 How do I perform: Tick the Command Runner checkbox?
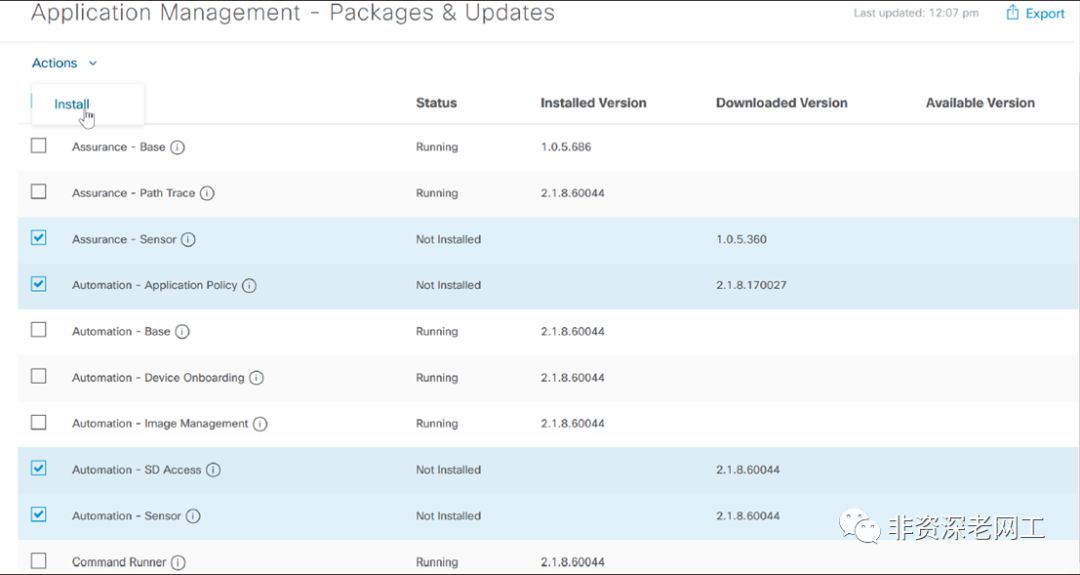tap(39, 561)
